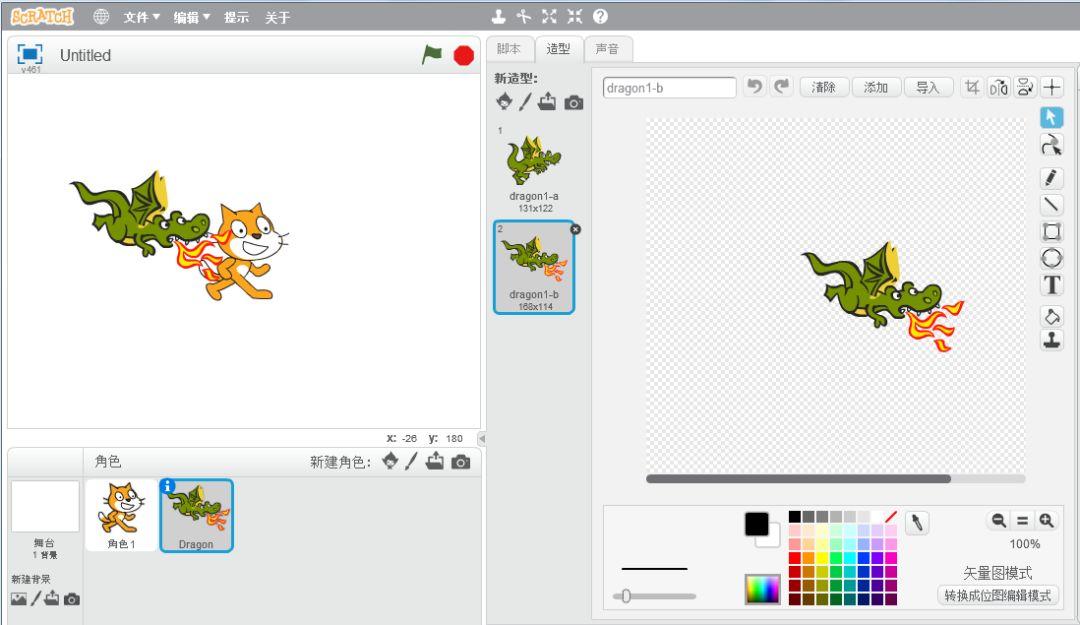Switch the stage to full screen mode
Screen dimensions: 1080x625
30,54
